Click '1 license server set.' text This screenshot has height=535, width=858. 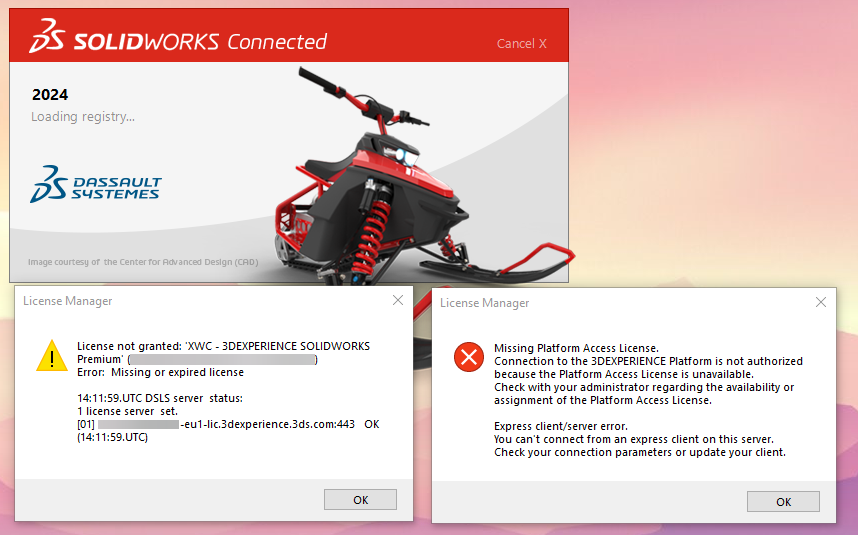[127, 411]
